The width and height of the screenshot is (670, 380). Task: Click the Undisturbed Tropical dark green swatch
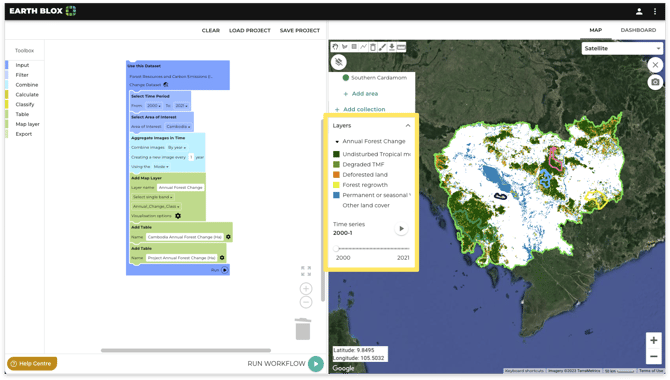pos(336,154)
